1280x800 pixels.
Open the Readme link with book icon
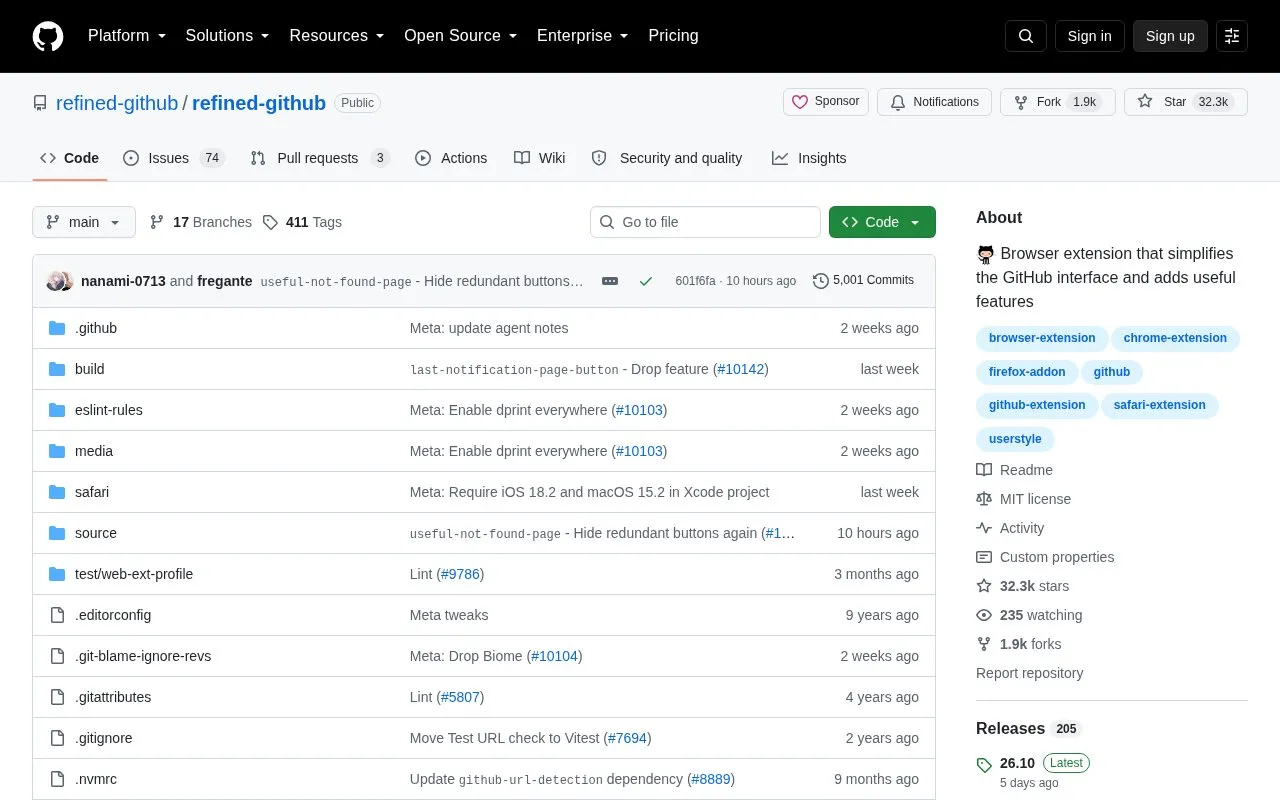tap(1015, 470)
